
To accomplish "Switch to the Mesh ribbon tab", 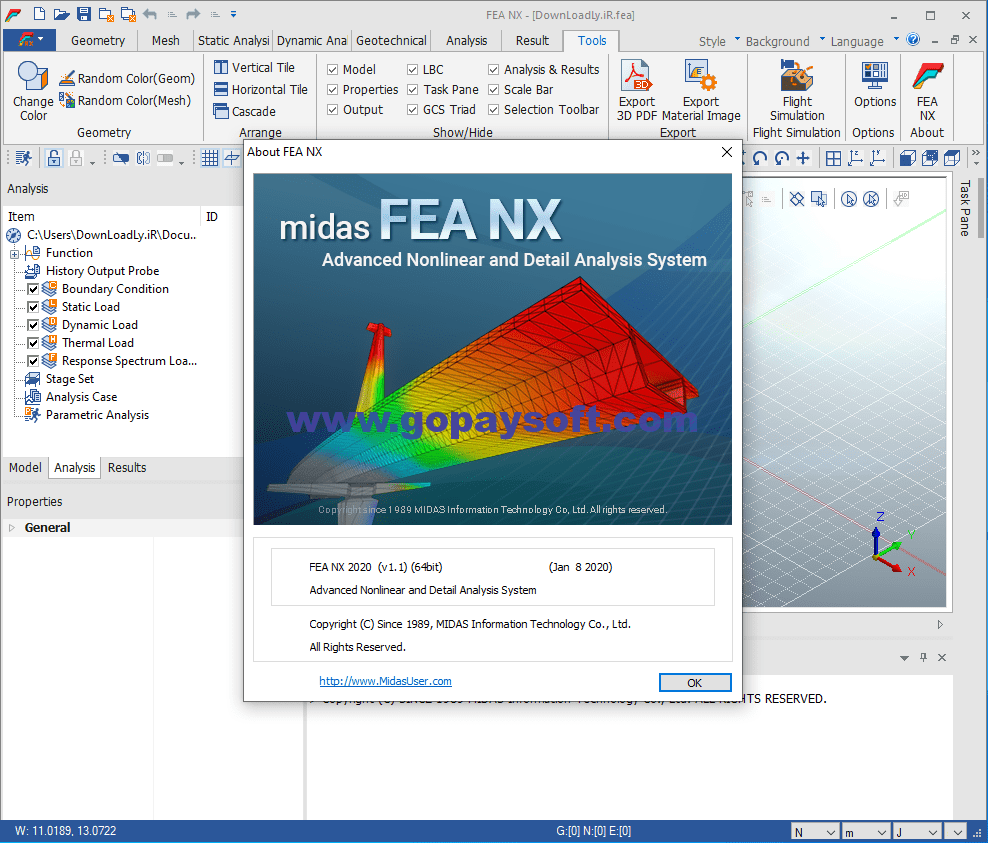I will pos(165,40).
